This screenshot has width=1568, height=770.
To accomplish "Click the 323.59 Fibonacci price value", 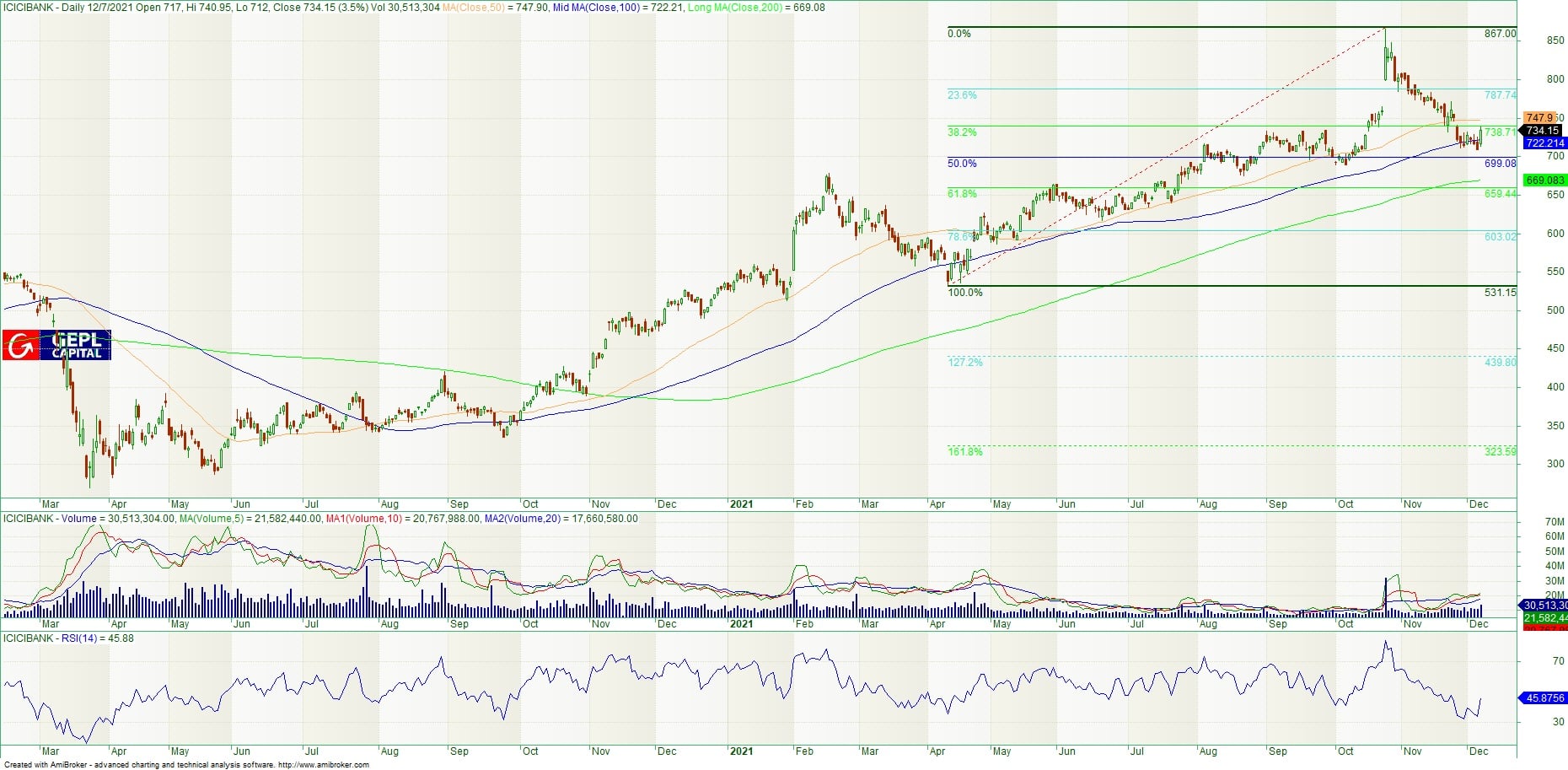I will pyautogui.click(x=1500, y=452).
